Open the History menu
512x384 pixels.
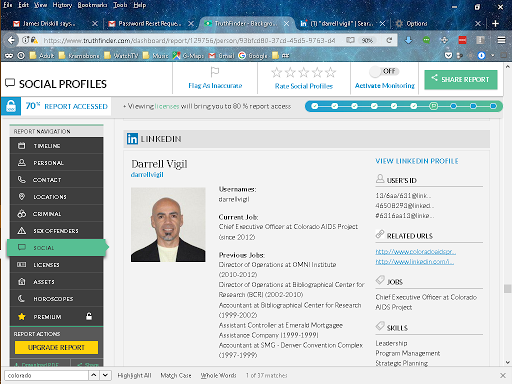pyautogui.click(x=62, y=5)
